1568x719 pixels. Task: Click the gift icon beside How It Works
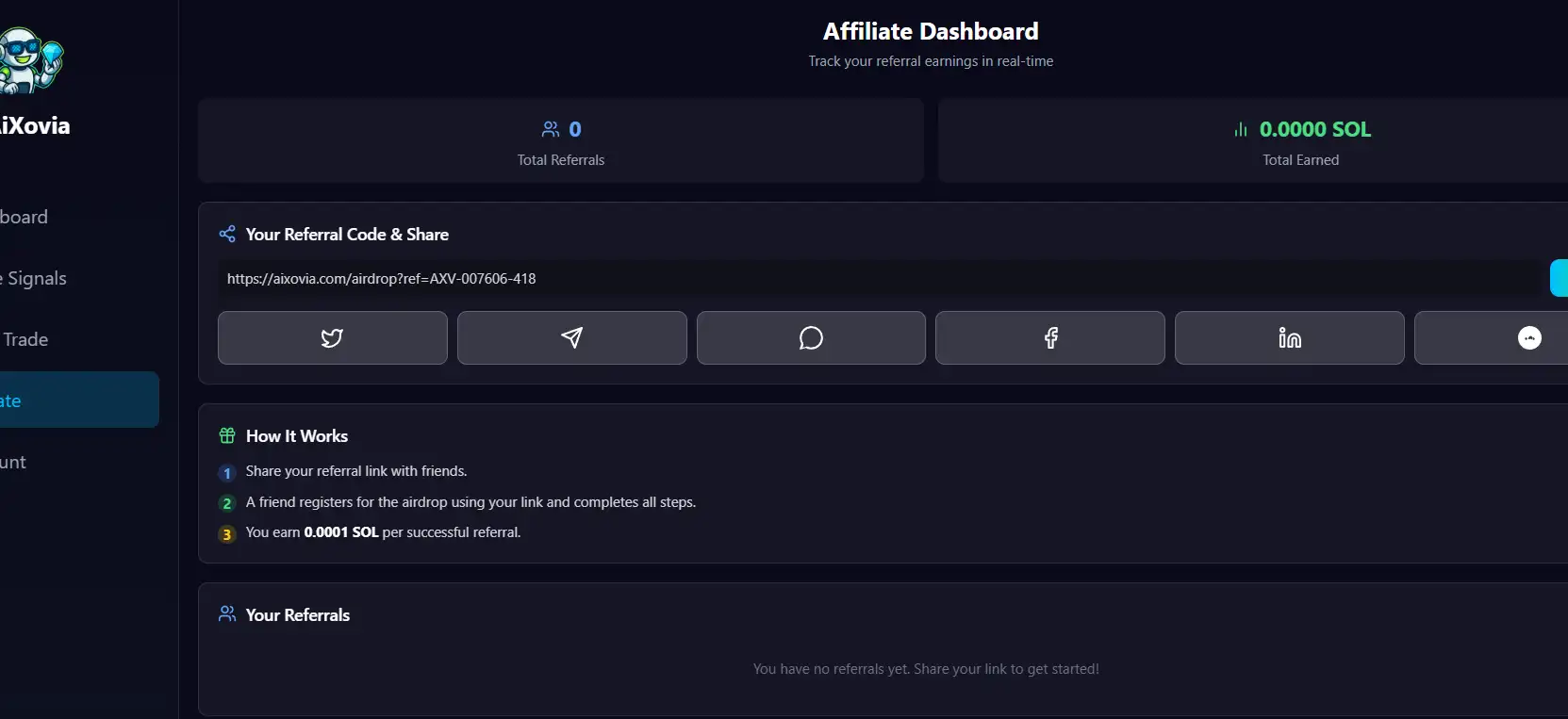[x=227, y=435]
